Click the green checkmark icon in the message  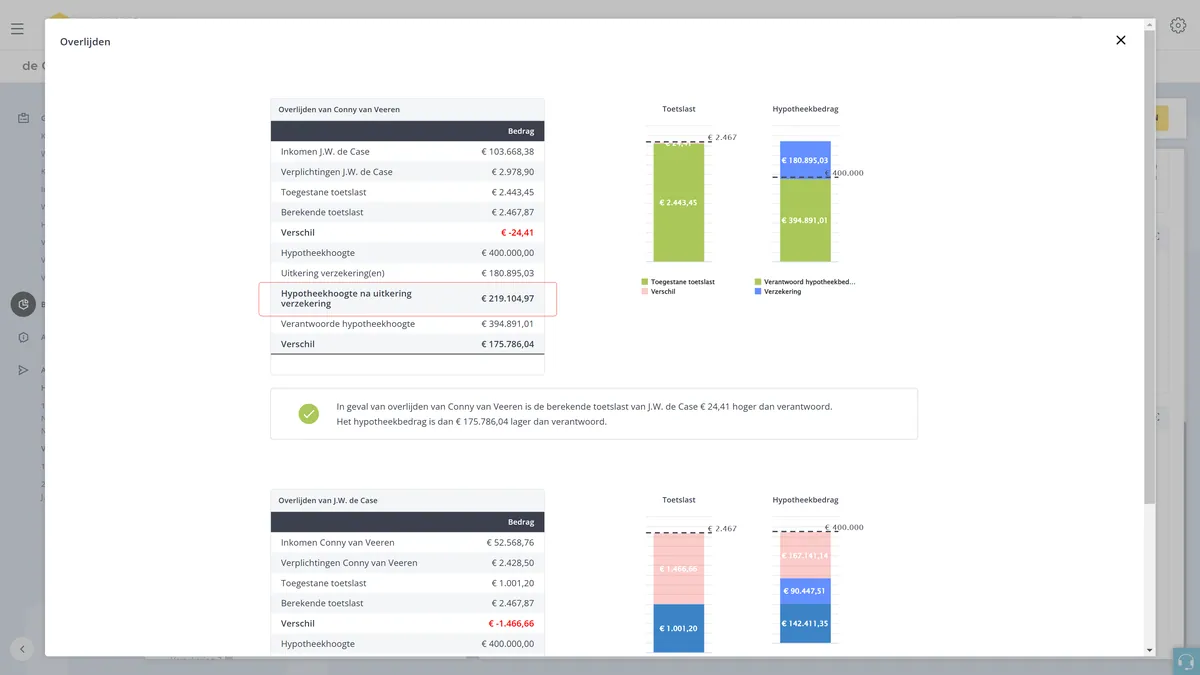309,413
